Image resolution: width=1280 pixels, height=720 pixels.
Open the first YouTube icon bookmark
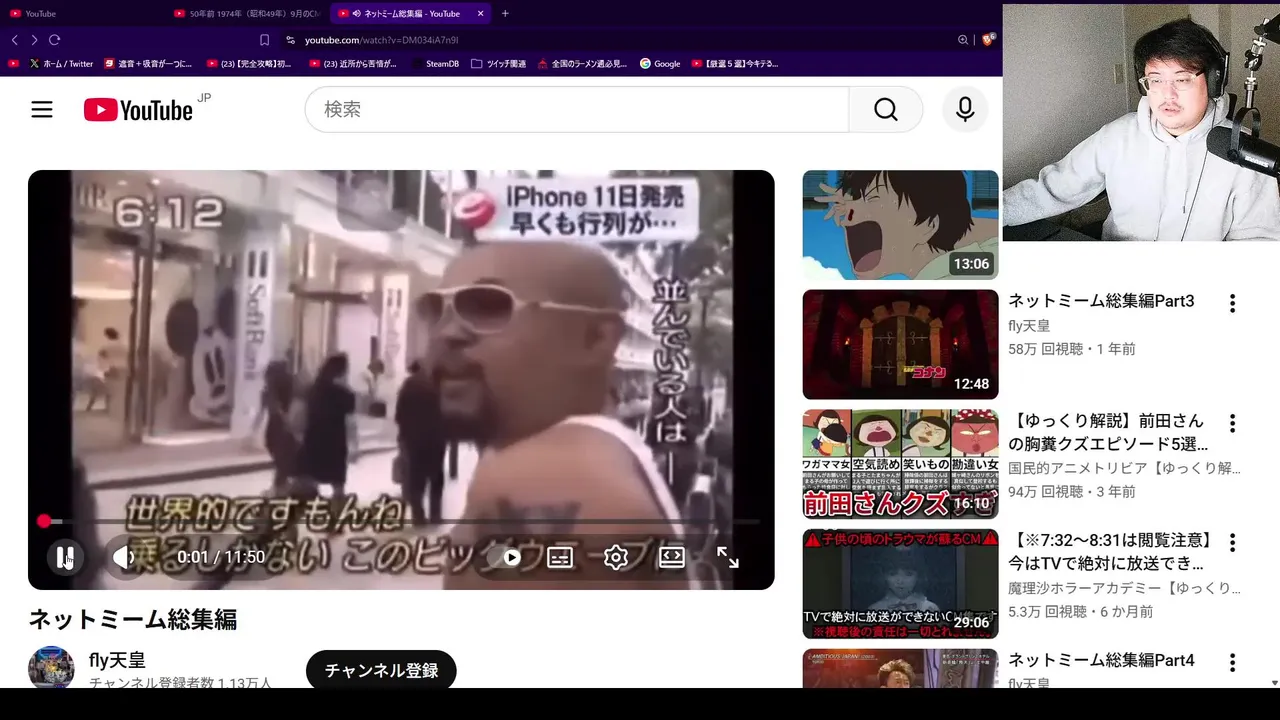(13, 64)
